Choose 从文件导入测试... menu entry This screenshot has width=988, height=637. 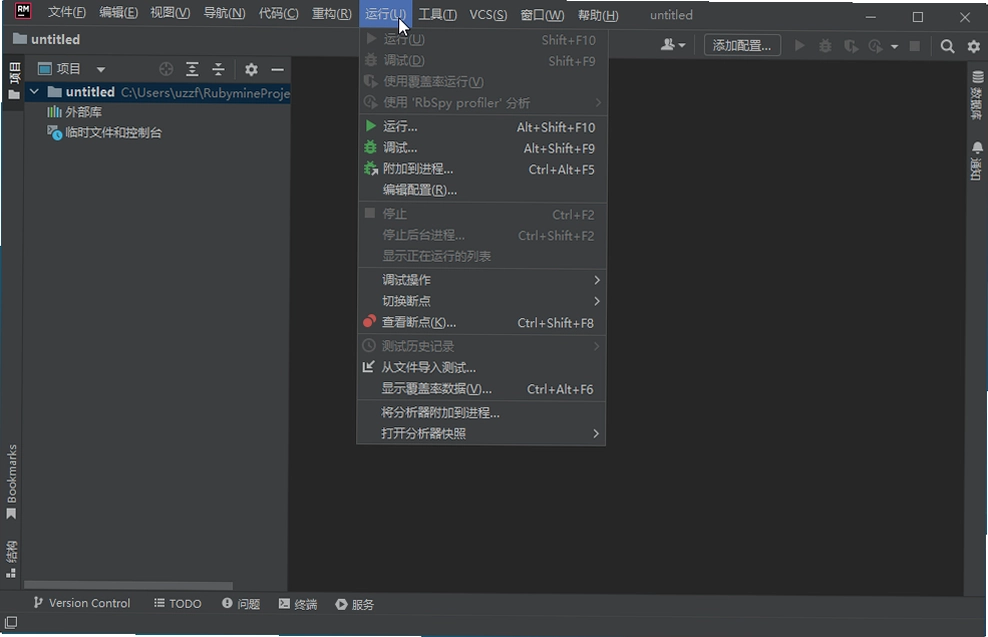point(481,367)
